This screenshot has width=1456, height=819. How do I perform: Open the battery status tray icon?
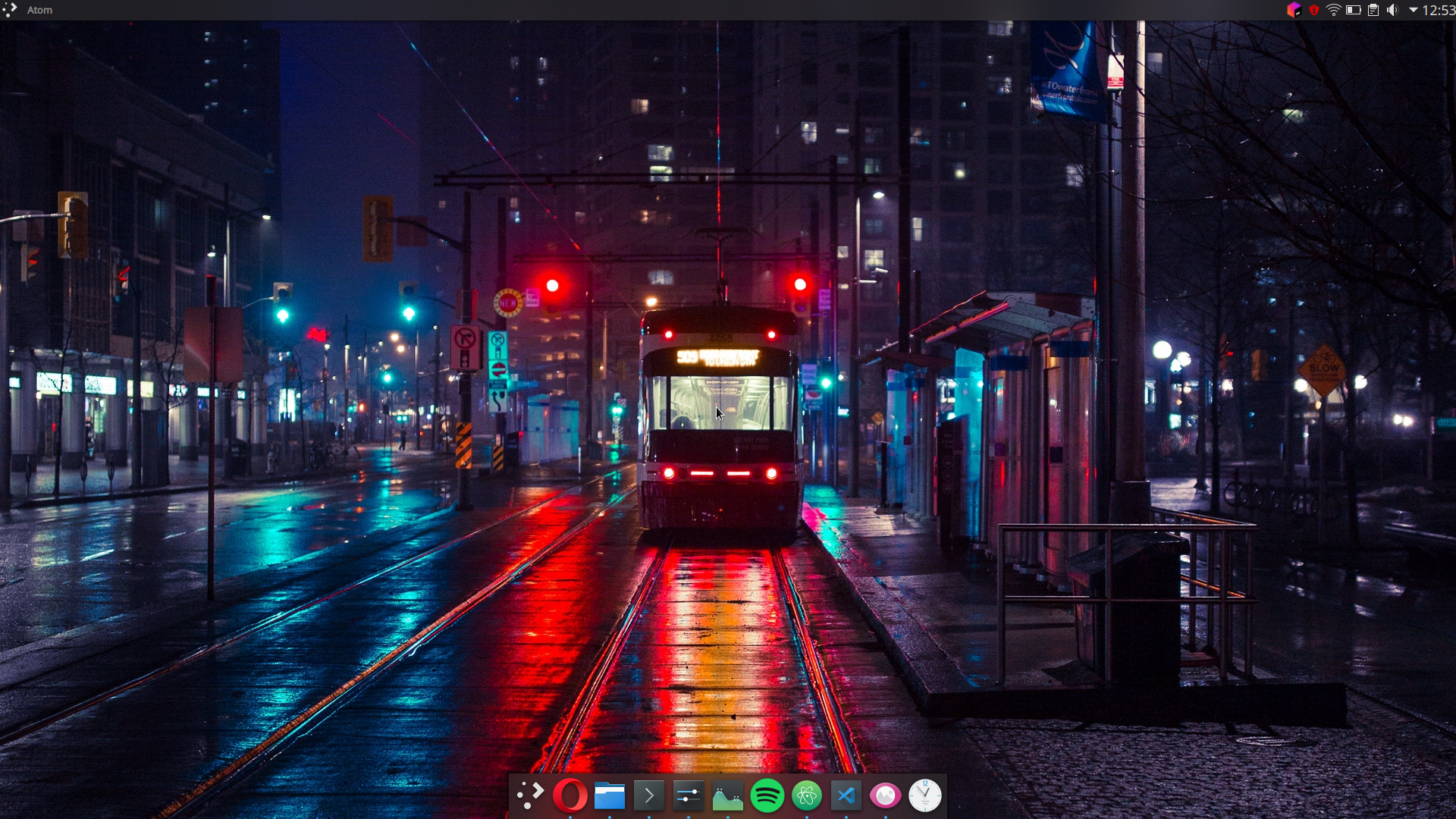pos(1354,10)
